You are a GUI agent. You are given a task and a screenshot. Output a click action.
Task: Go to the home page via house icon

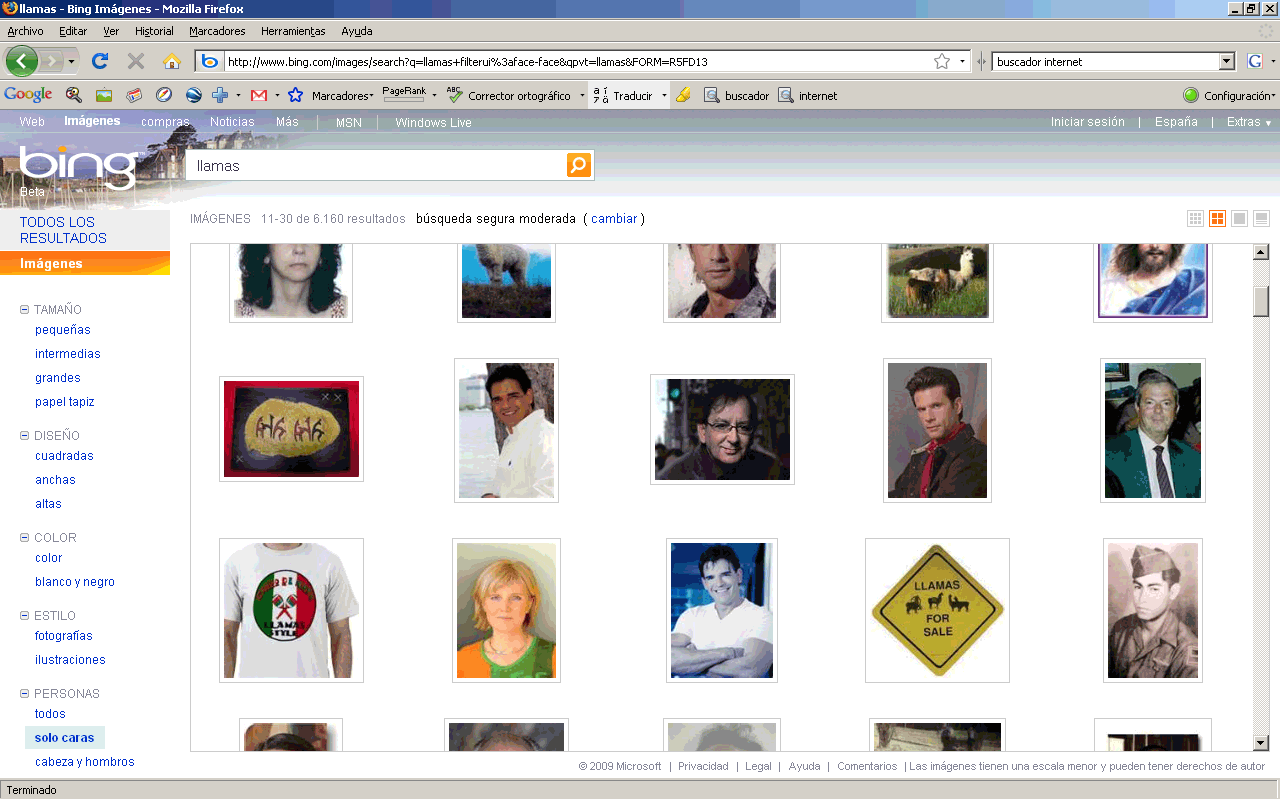point(171,61)
